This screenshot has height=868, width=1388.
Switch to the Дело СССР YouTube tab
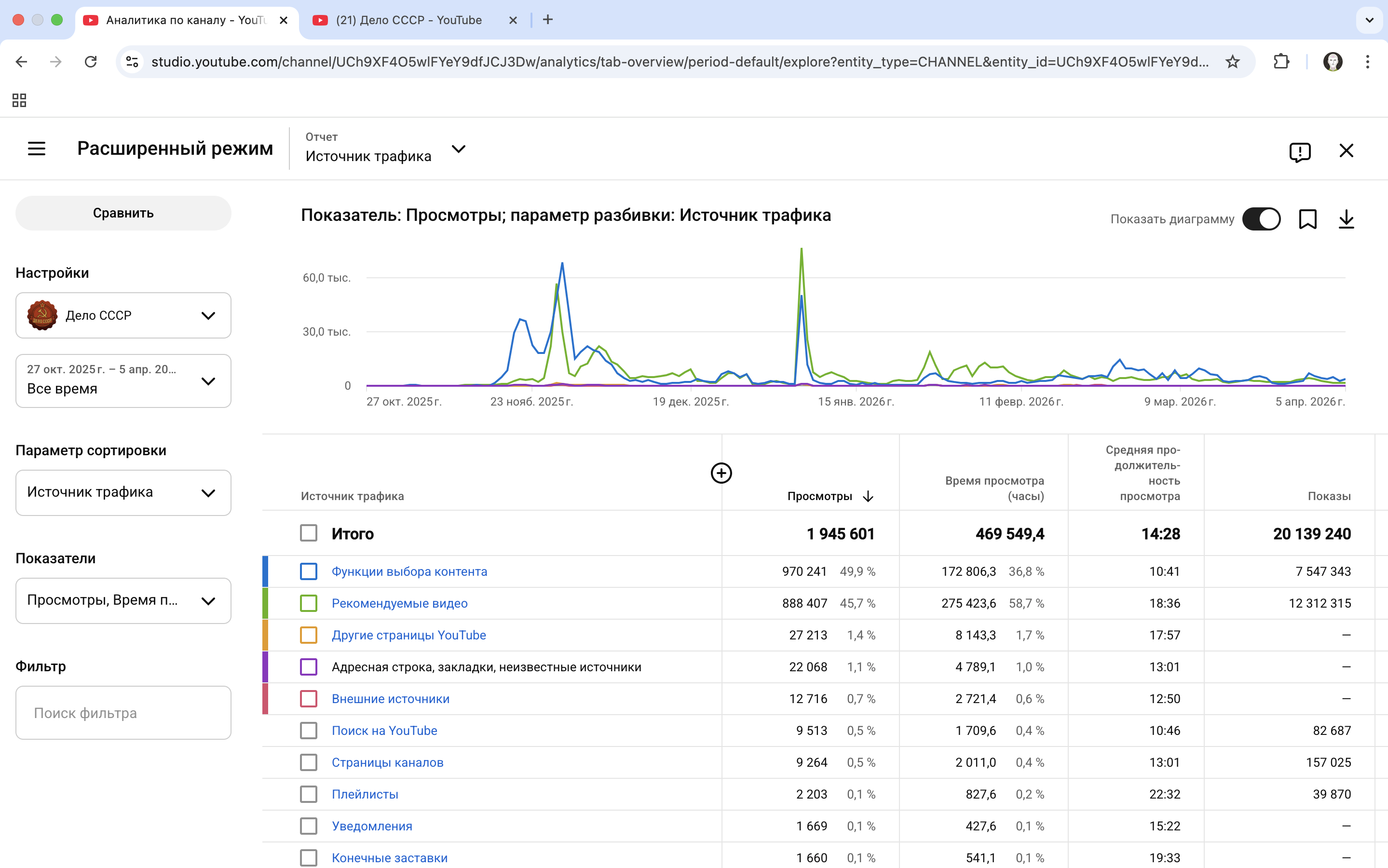(408, 20)
